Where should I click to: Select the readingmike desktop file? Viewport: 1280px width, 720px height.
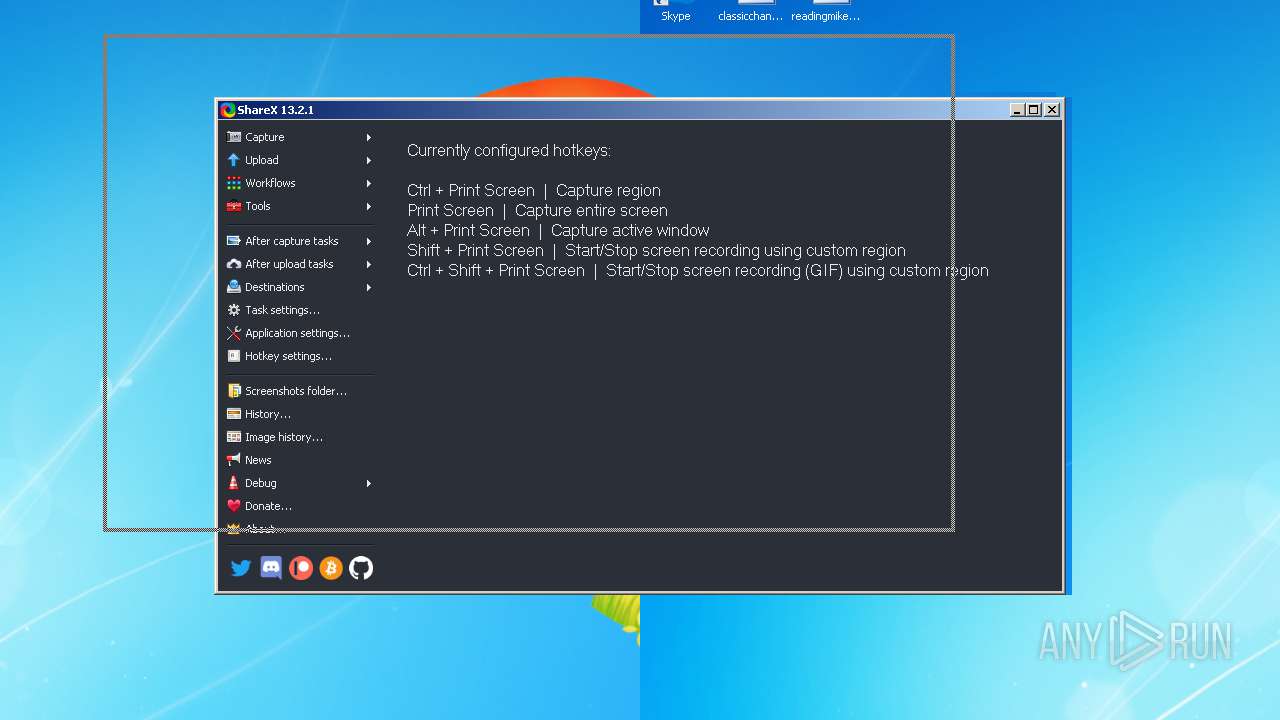pos(826,11)
